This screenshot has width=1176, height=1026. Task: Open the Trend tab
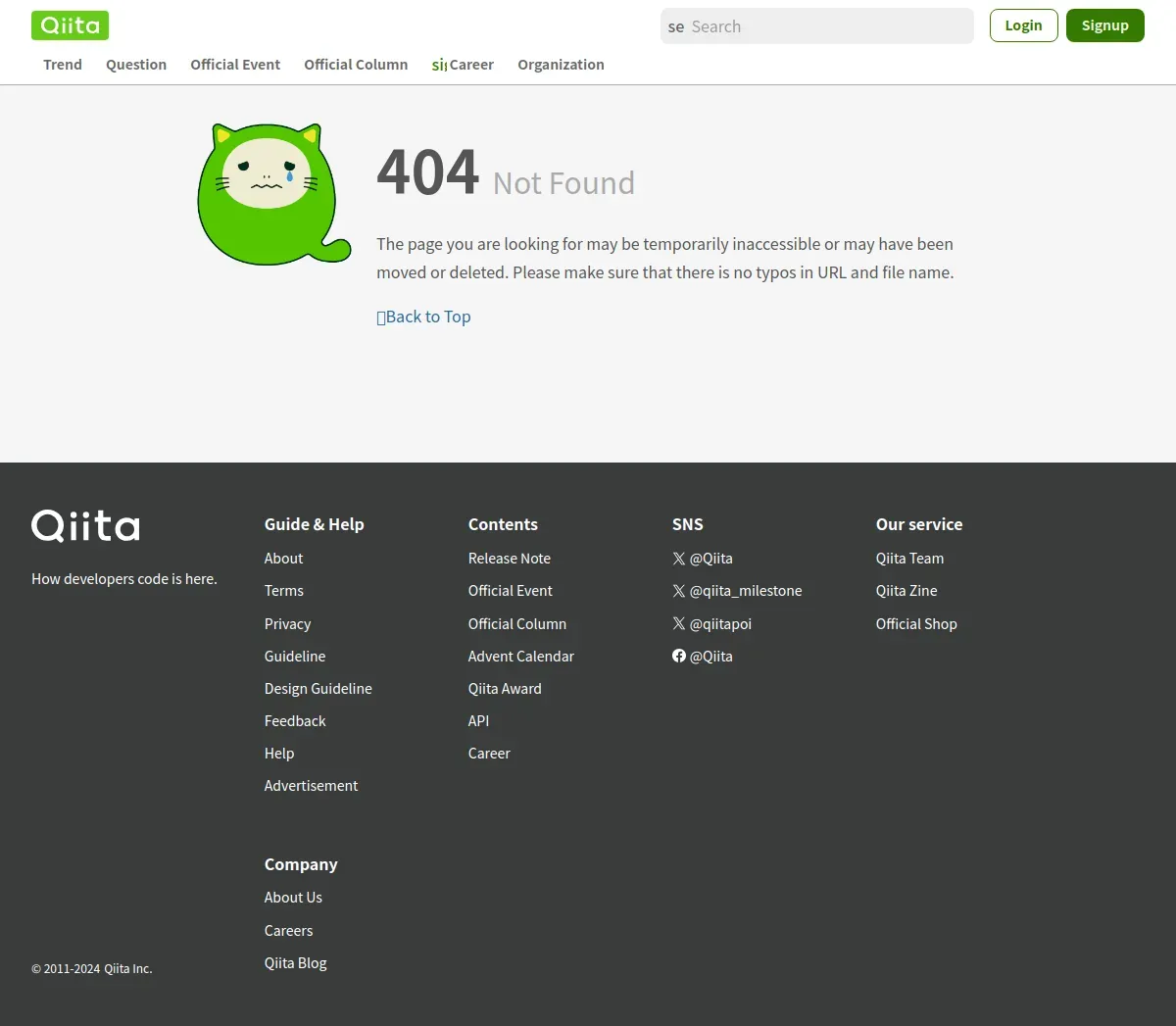point(63,65)
